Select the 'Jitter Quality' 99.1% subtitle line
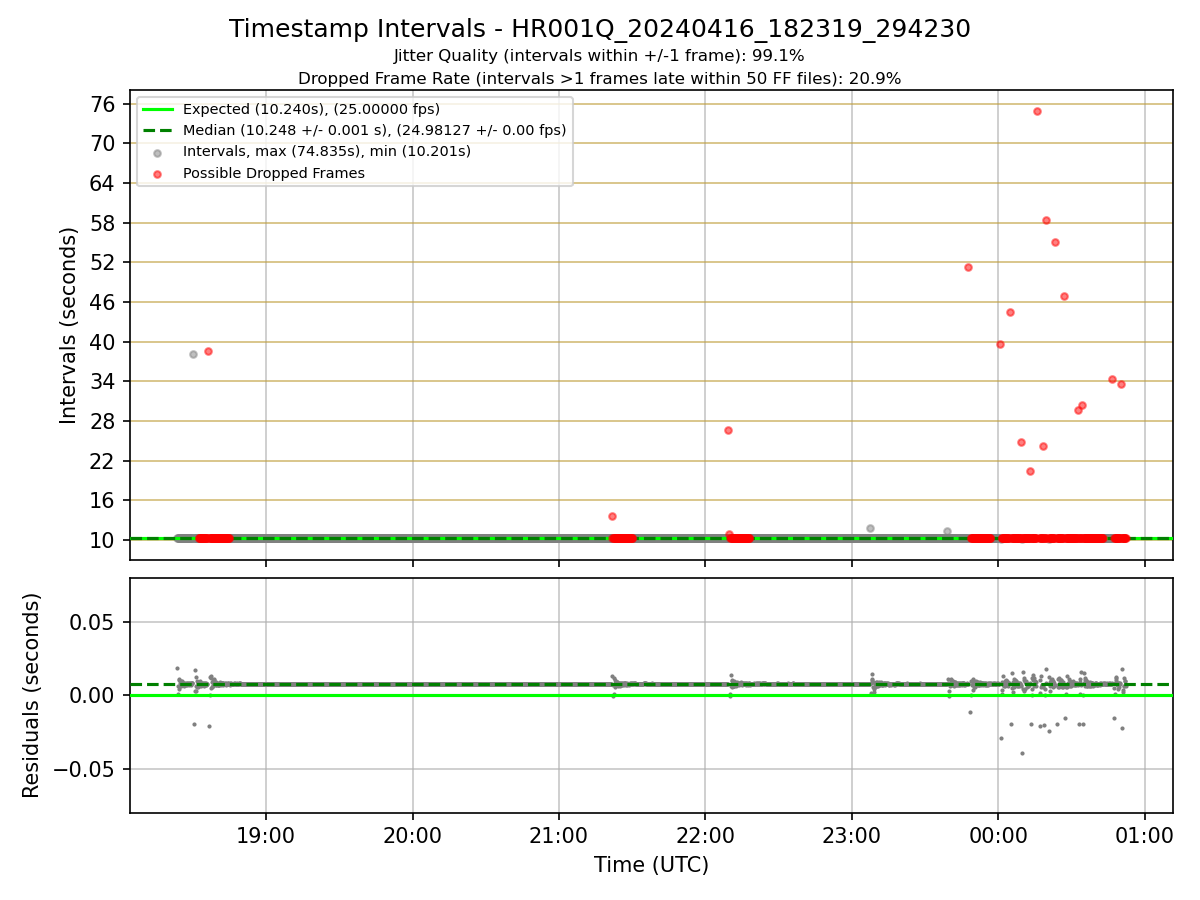The image size is (1200, 900). (x=599, y=56)
